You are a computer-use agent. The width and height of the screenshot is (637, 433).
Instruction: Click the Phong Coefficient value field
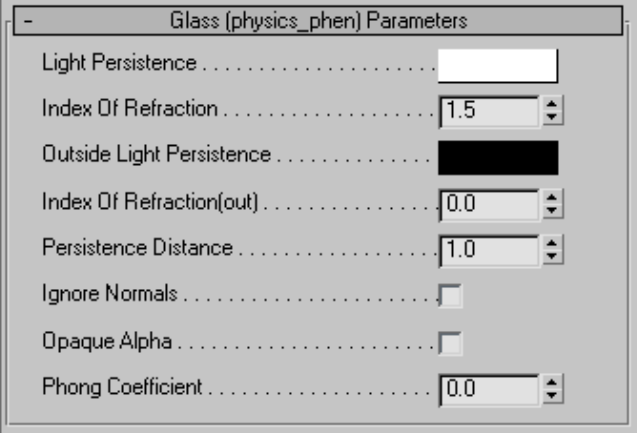pyautogui.click(x=488, y=388)
